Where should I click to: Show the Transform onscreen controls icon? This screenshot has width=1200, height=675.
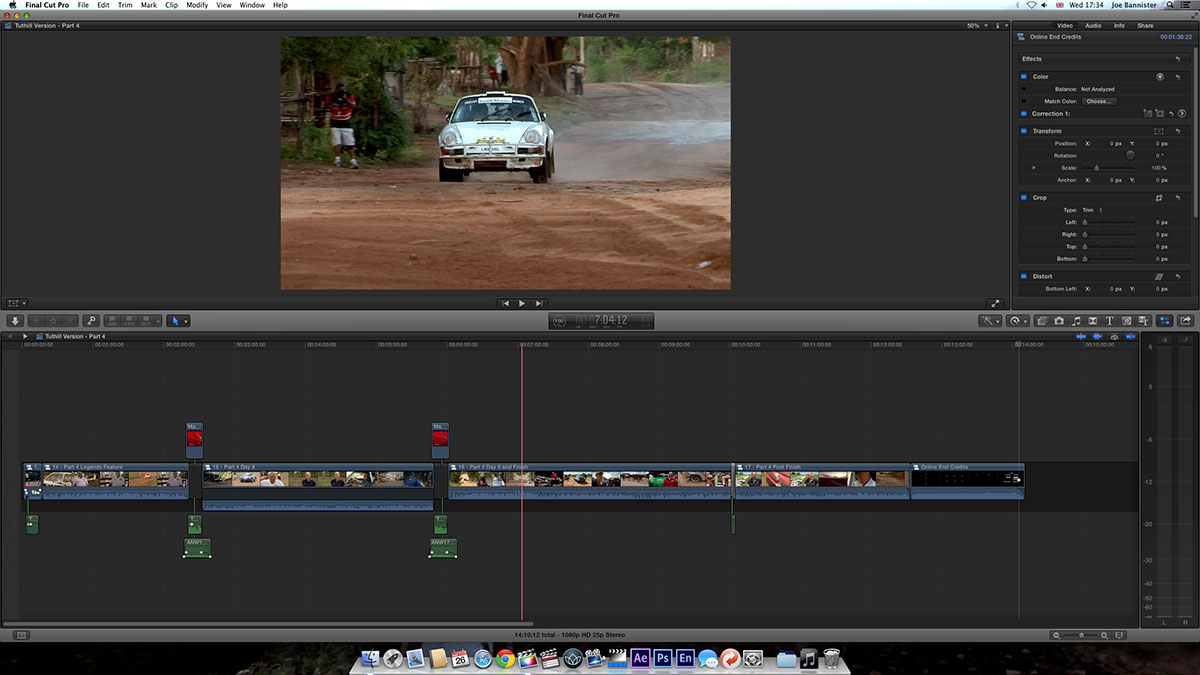pos(1159,131)
